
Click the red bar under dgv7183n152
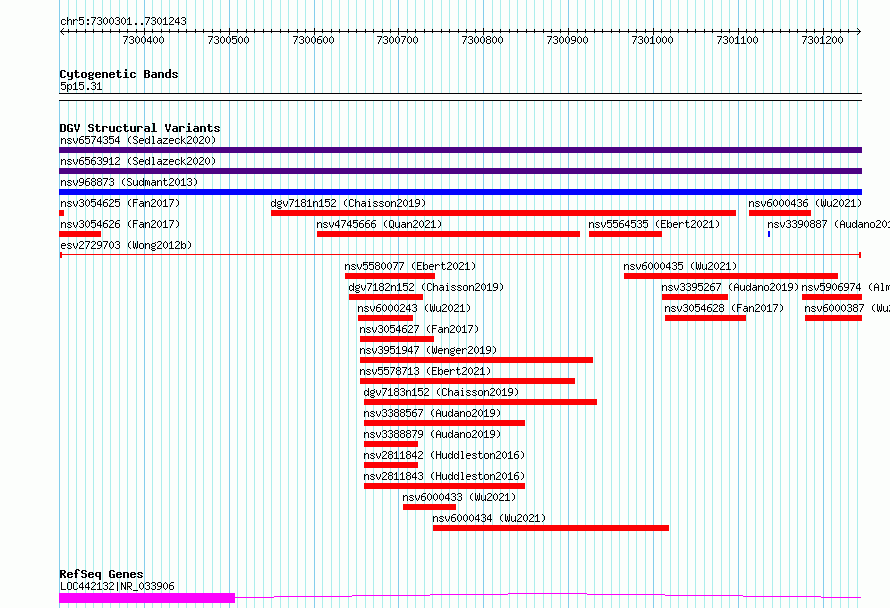tap(480, 402)
